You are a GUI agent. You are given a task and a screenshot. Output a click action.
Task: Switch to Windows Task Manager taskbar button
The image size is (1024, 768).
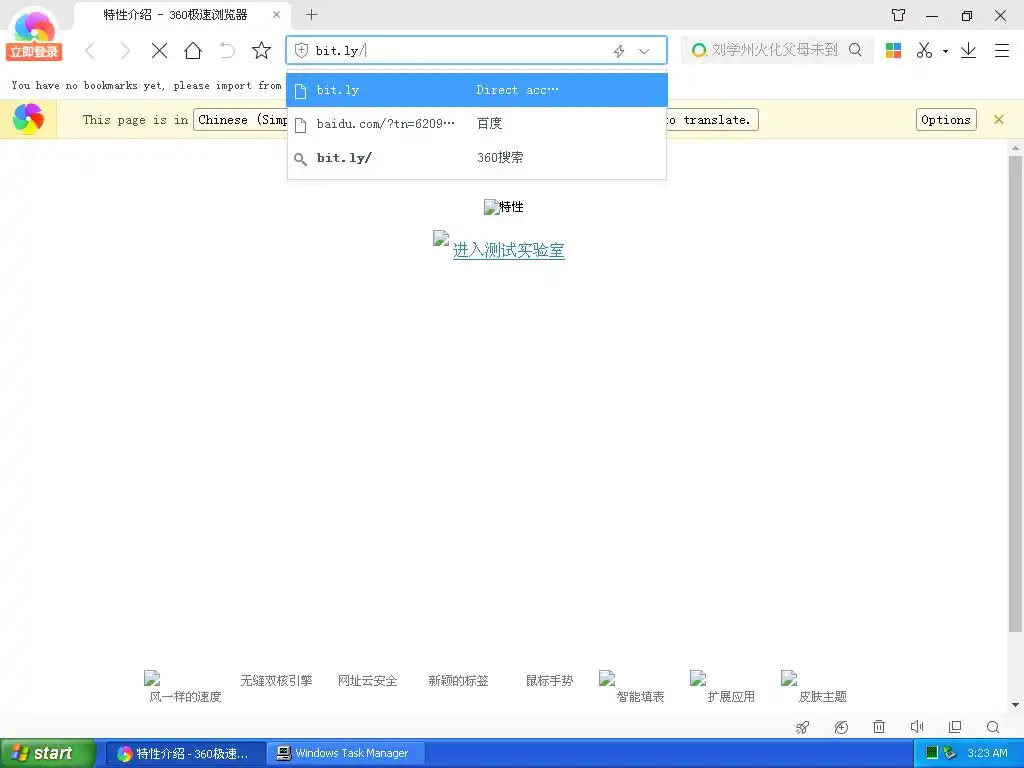tap(347, 754)
